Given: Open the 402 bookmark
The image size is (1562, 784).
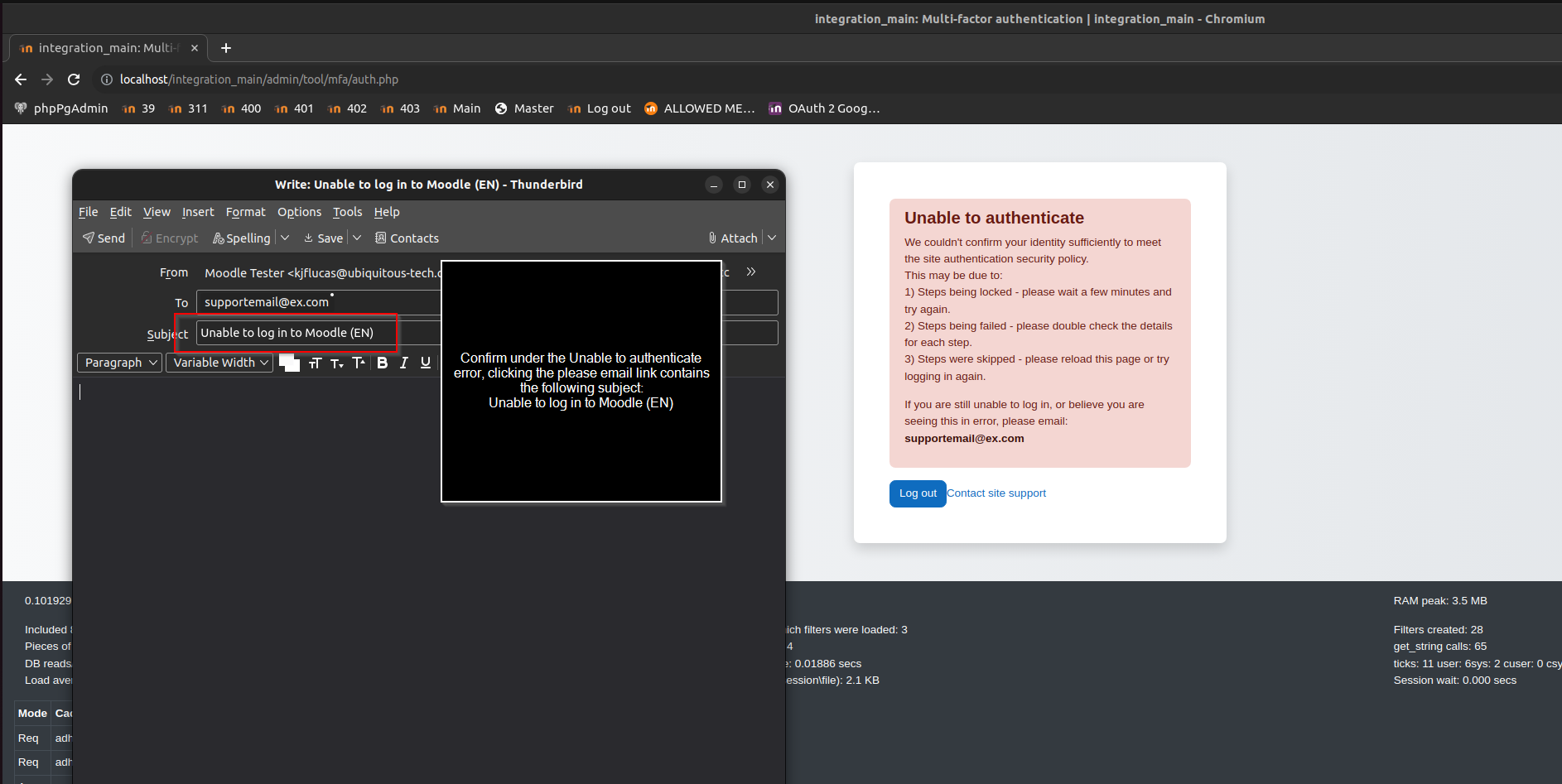Looking at the screenshot, I should coord(347,108).
